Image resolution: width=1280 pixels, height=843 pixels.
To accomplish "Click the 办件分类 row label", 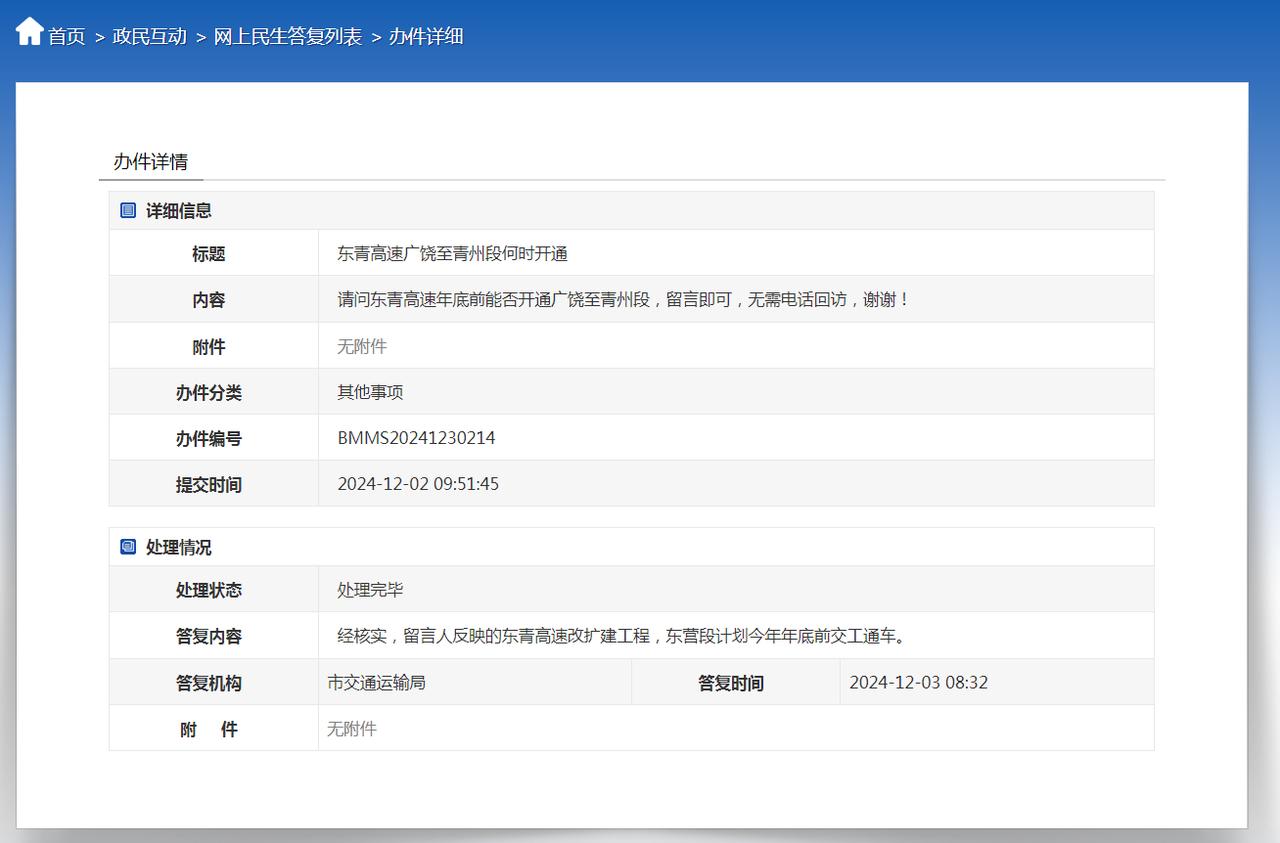I will pos(209,393).
